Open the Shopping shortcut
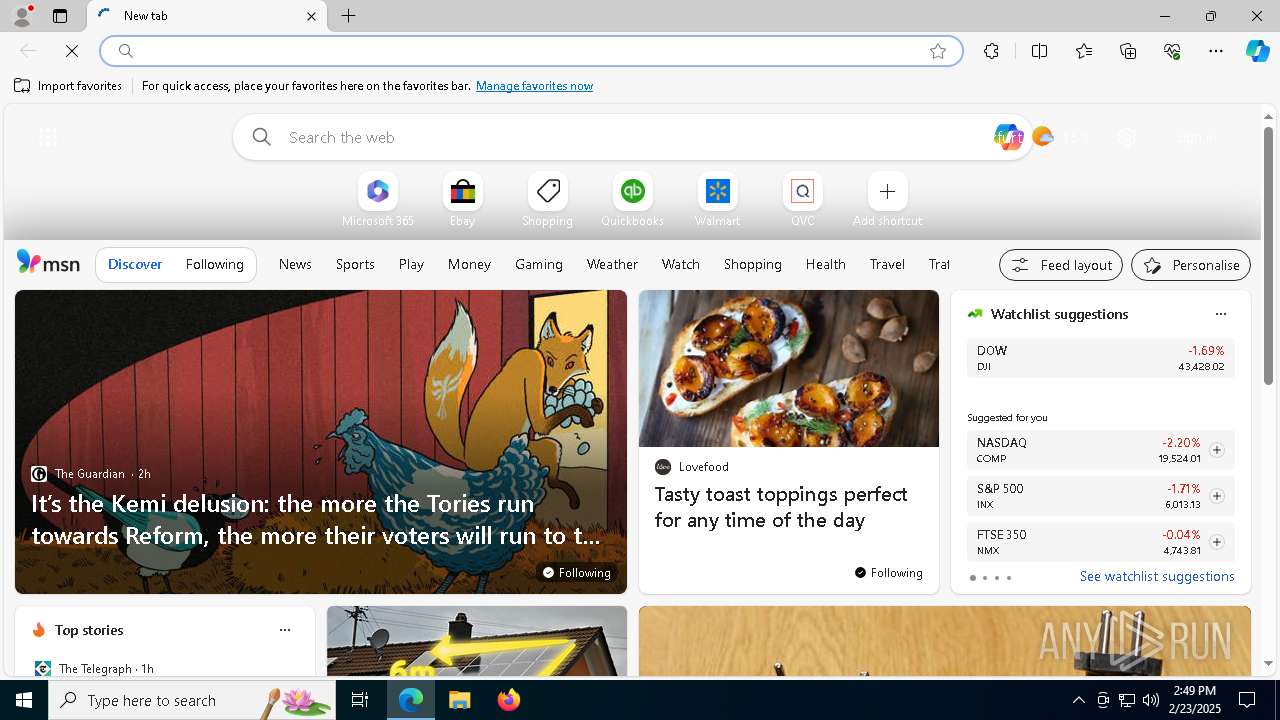1280x720 pixels. click(x=547, y=200)
